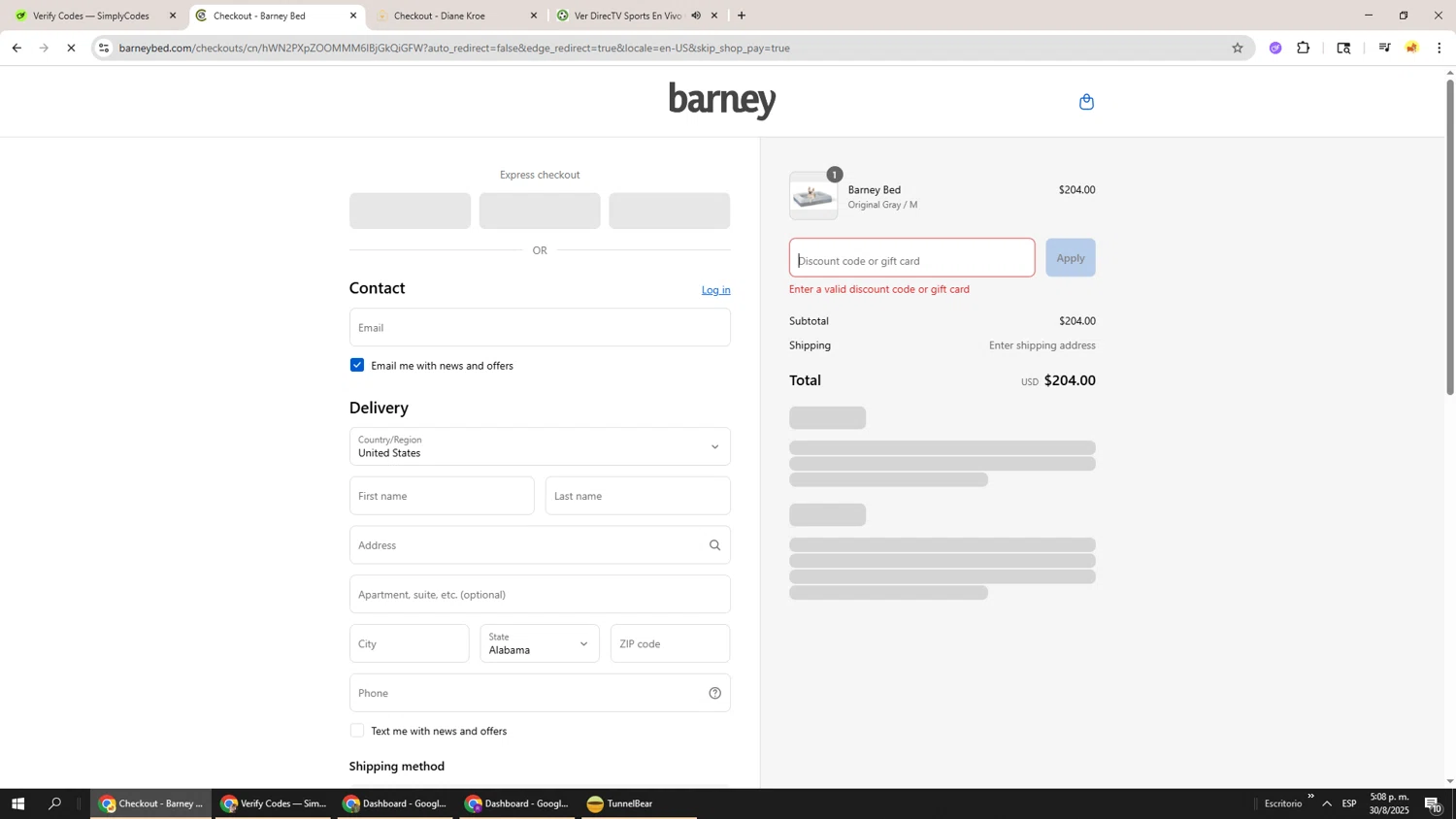Switch to Verify Codes SimplyCodes tab
The height and width of the screenshot is (819, 1456).
[x=92, y=16]
